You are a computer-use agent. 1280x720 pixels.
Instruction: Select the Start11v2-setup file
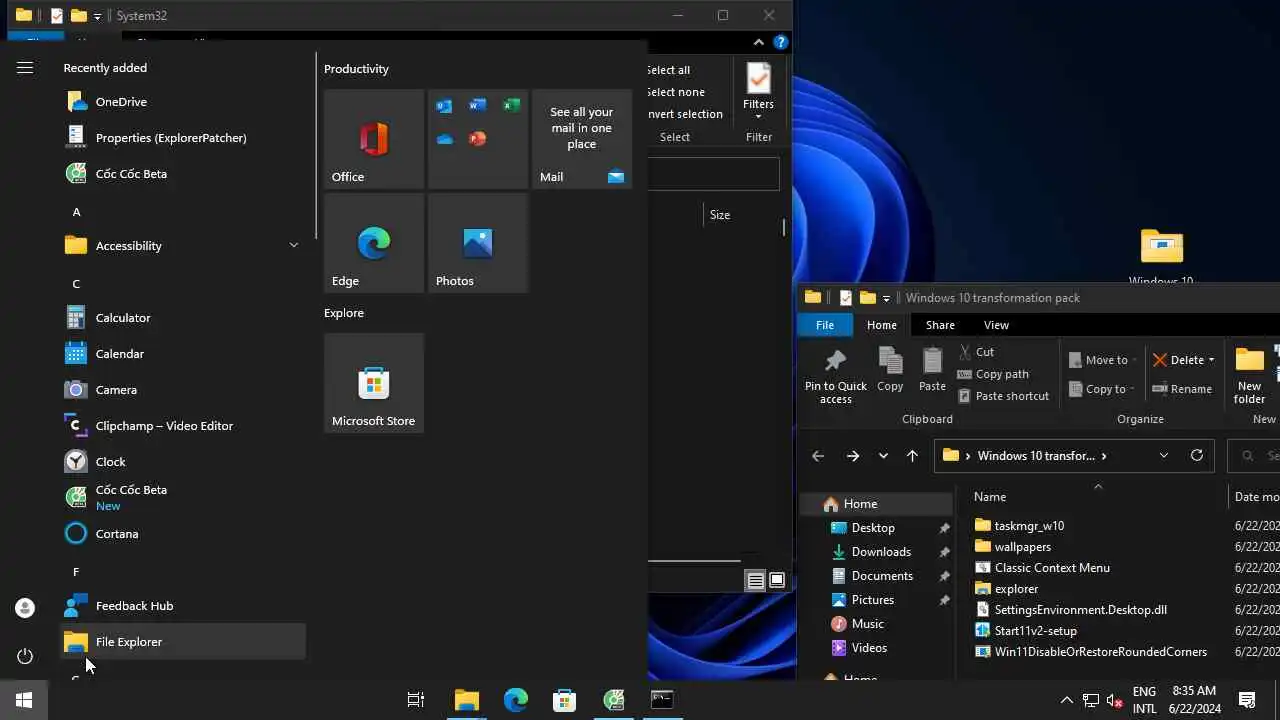(x=1036, y=631)
